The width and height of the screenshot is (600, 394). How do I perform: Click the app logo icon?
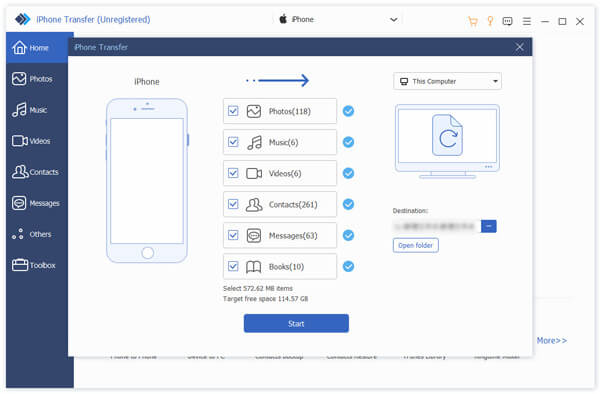point(22,19)
